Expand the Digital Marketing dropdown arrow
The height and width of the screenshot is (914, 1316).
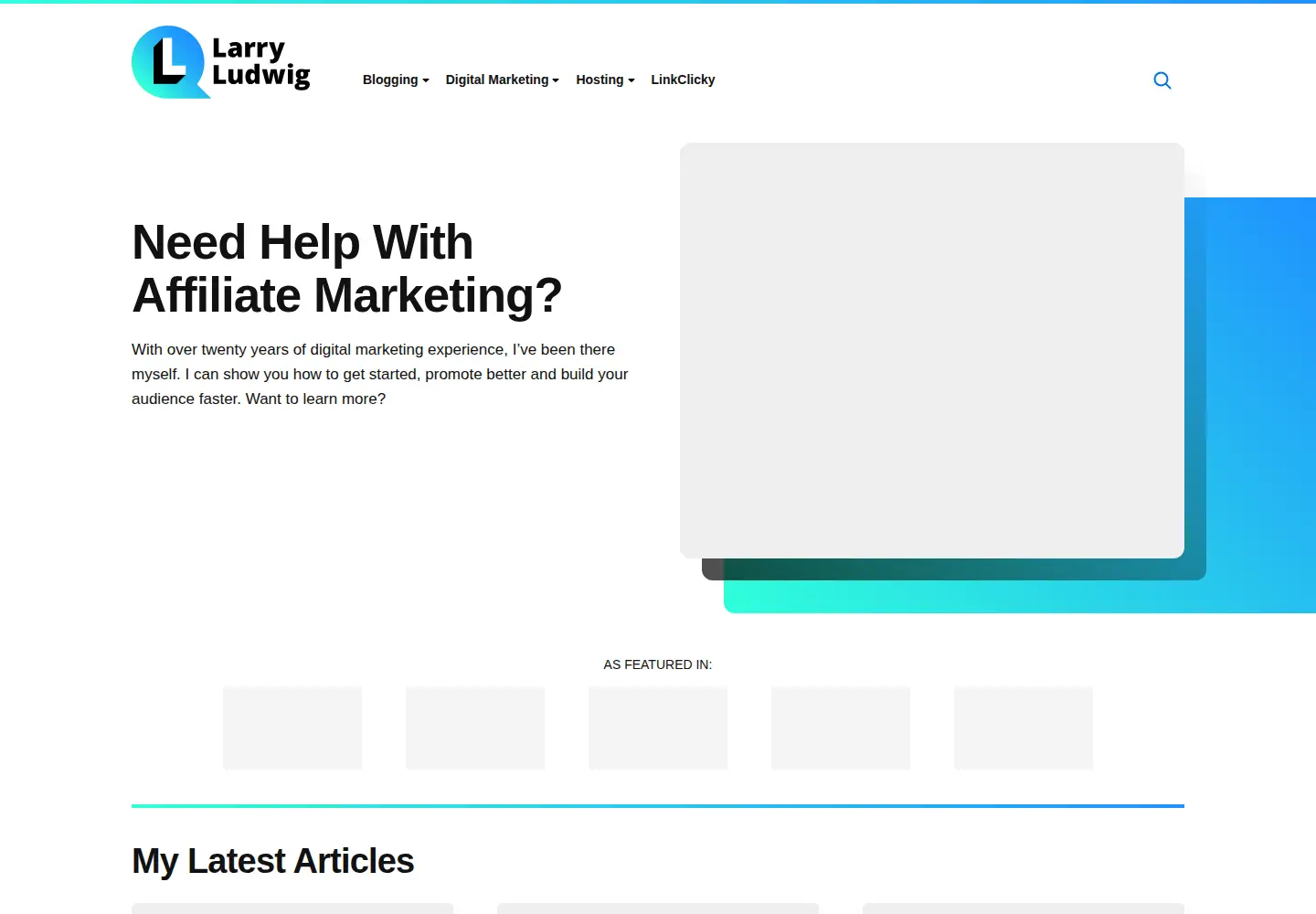[556, 80]
